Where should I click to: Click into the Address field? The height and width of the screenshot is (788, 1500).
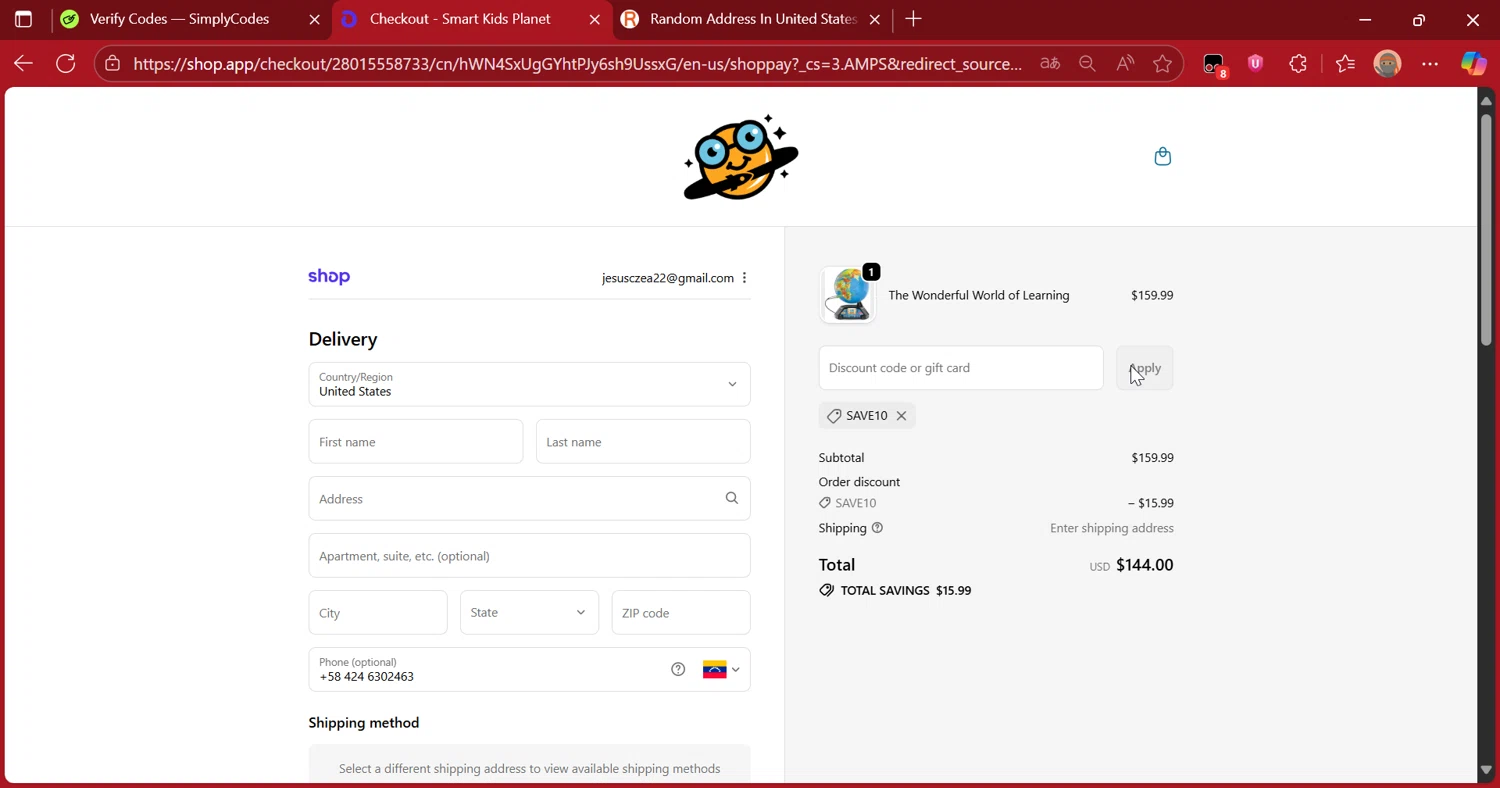529,498
